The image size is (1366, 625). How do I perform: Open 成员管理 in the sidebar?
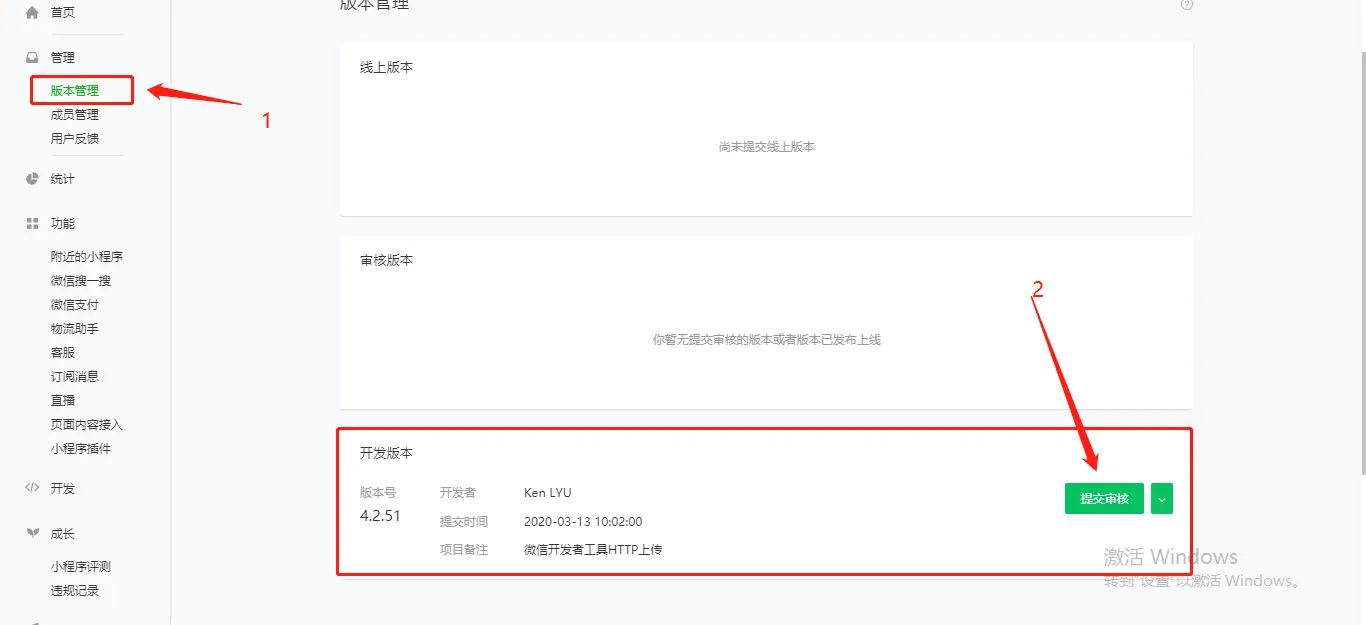(x=75, y=115)
